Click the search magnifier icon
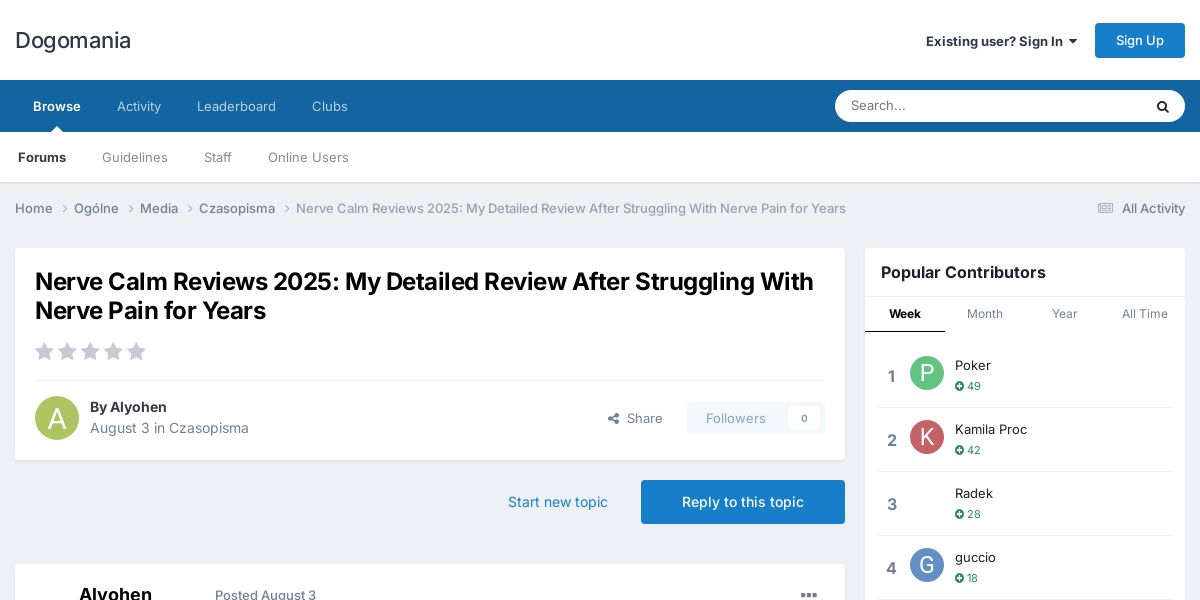The image size is (1200, 600). 1162,106
